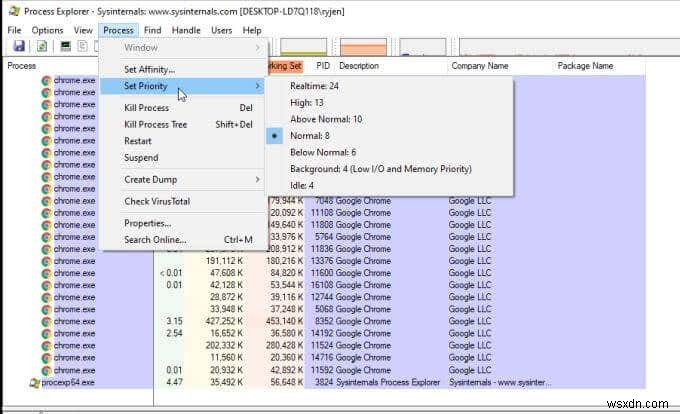
Task: Click the 453,140 K working set cell
Action: click(x=284, y=322)
